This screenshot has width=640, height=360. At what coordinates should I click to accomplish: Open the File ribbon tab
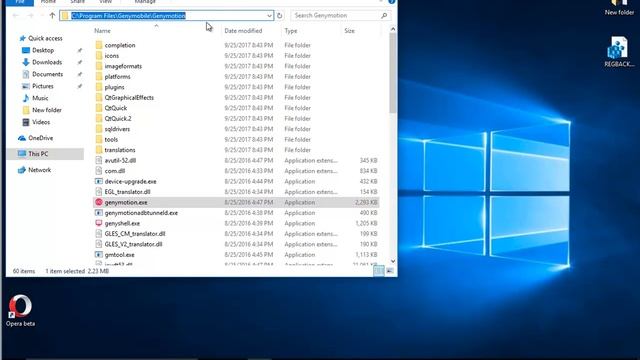pos(20,2)
